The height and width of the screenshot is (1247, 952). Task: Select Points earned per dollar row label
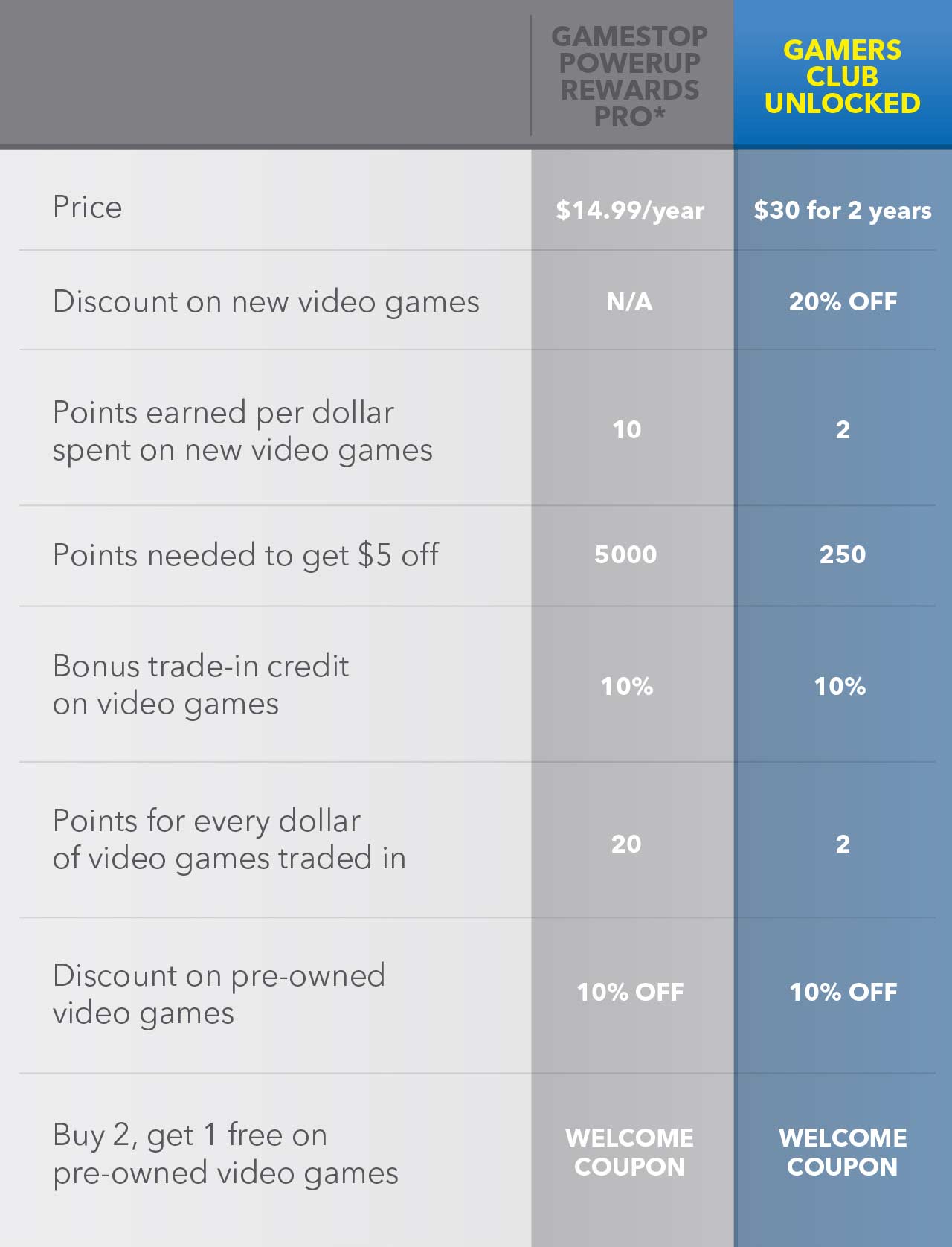click(x=242, y=431)
